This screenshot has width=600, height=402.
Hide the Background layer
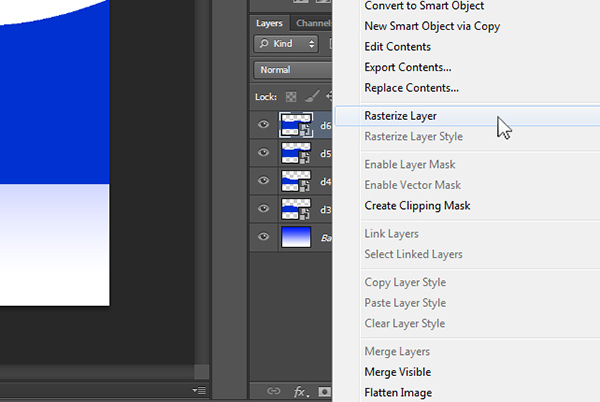click(264, 237)
